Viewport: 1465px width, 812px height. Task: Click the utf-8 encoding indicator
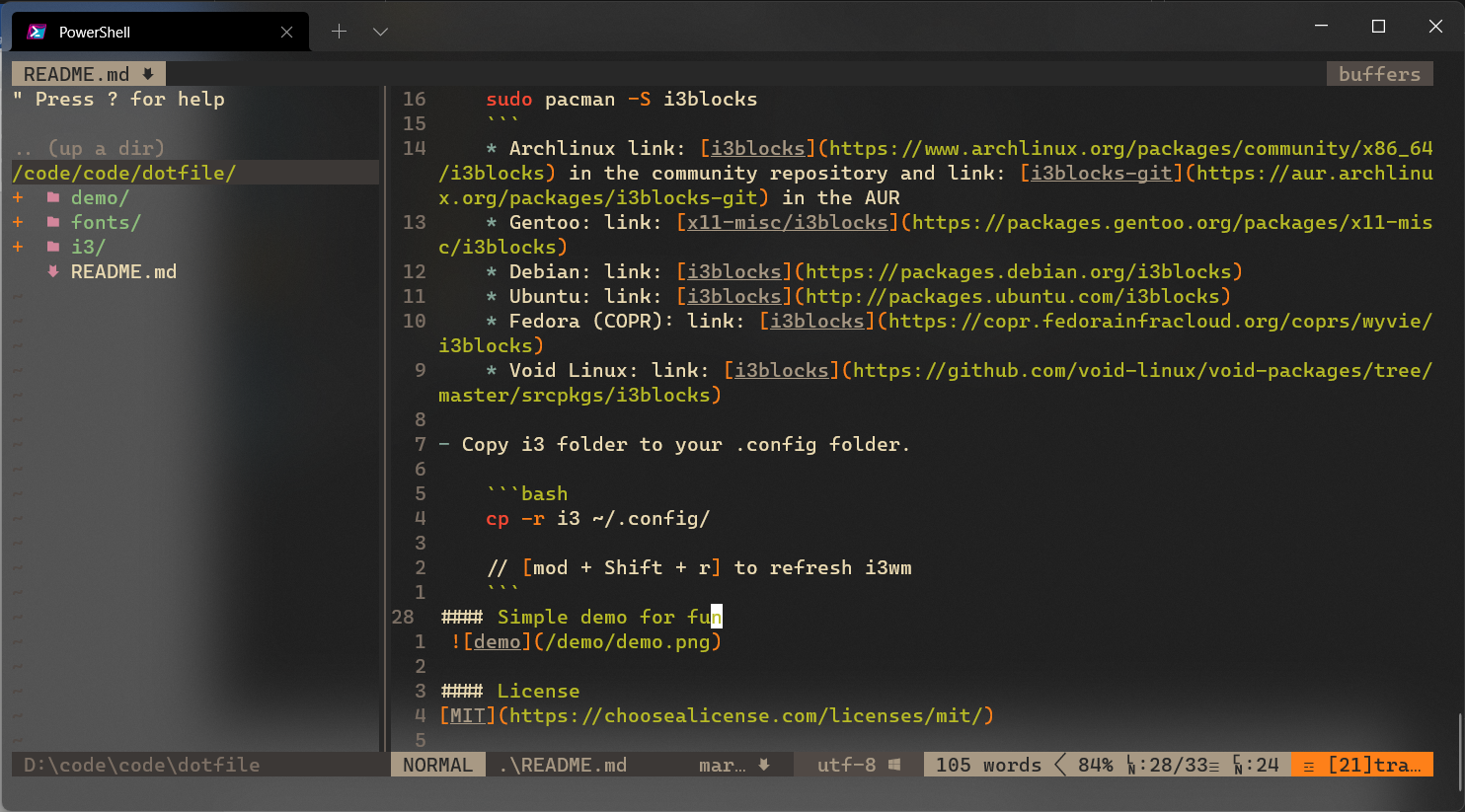846,765
